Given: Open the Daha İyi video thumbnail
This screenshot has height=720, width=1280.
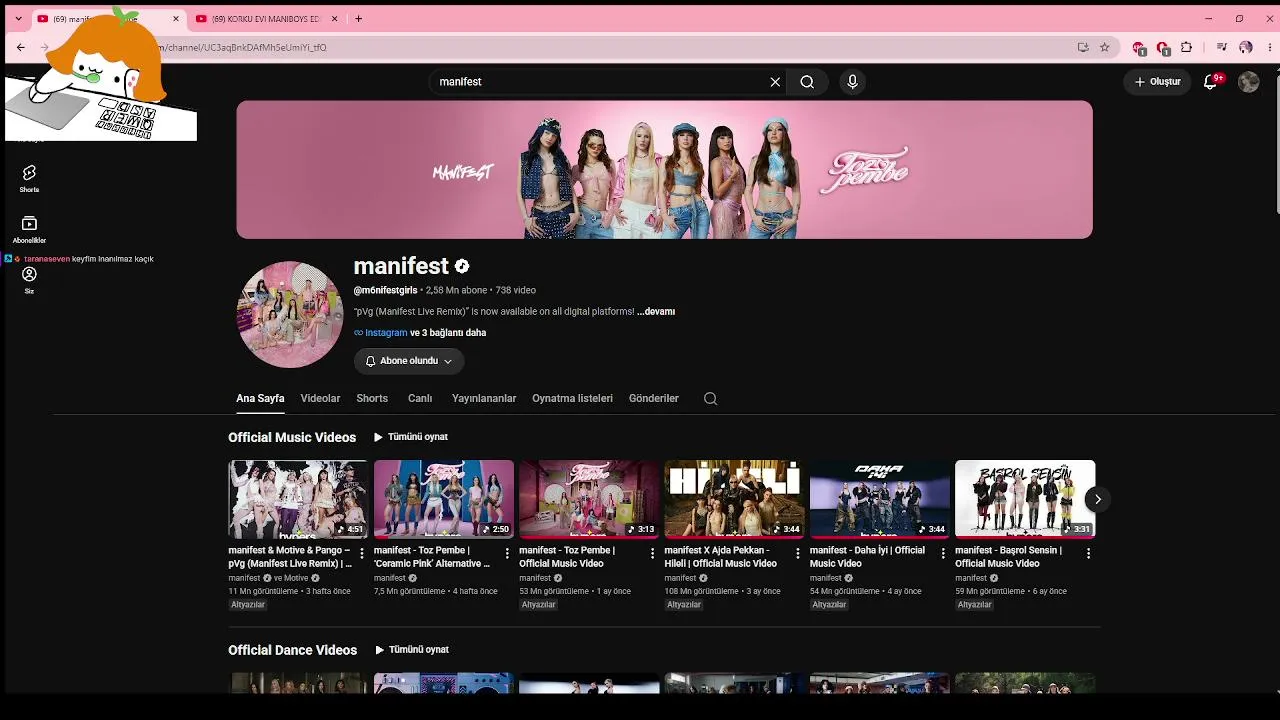Looking at the screenshot, I should pyautogui.click(x=880, y=499).
